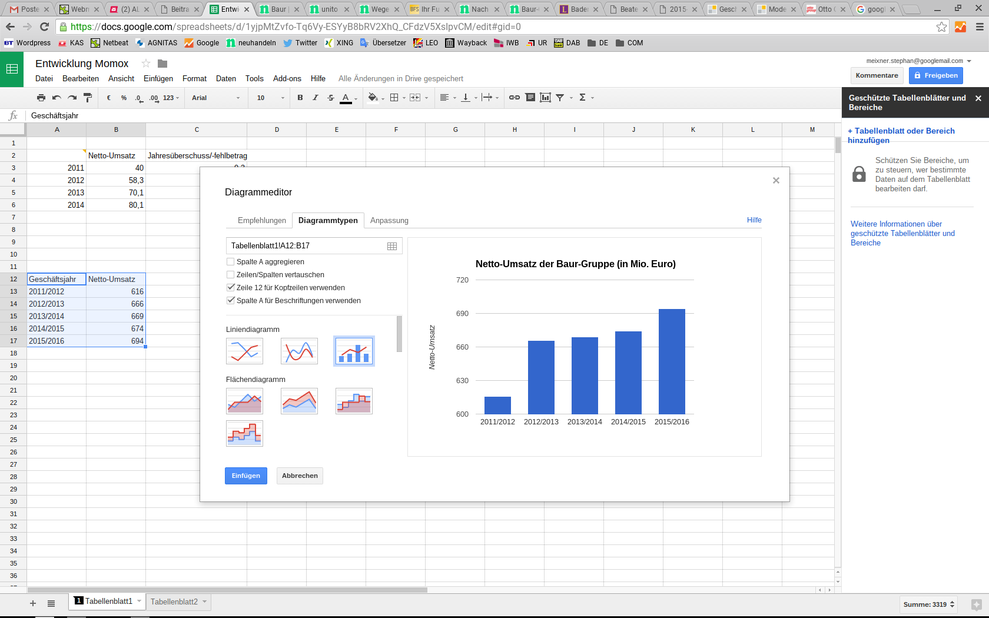This screenshot has width=989, height=618.
Task: Click the Abbrechen button
Action: tap(300, 475)
